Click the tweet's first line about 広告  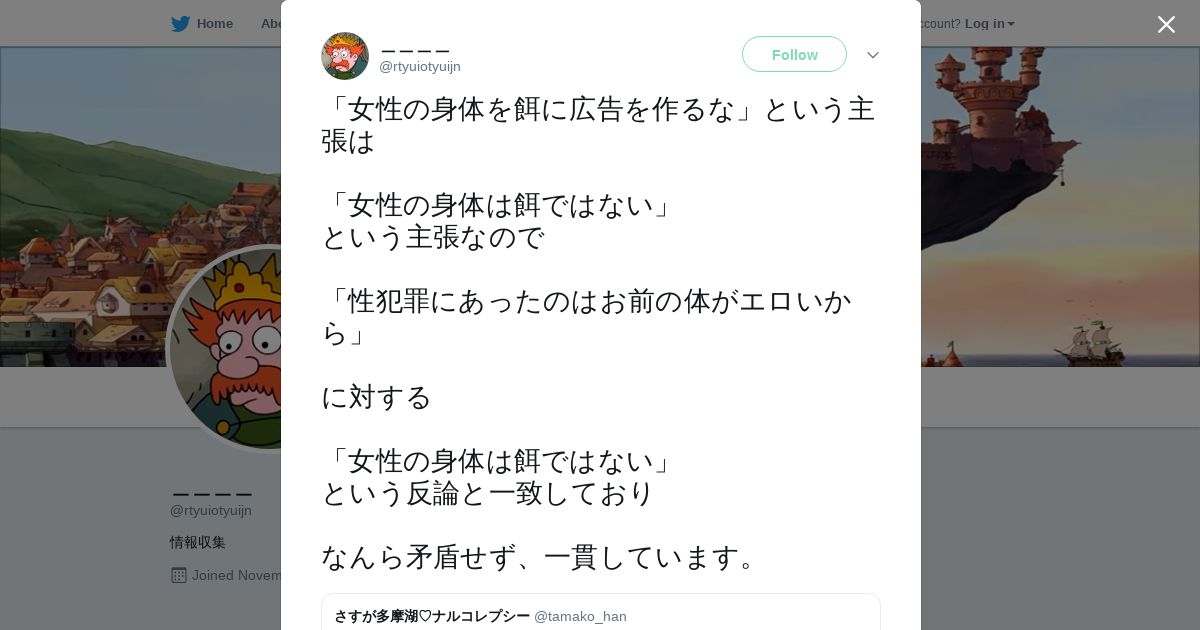click(598, 109)
